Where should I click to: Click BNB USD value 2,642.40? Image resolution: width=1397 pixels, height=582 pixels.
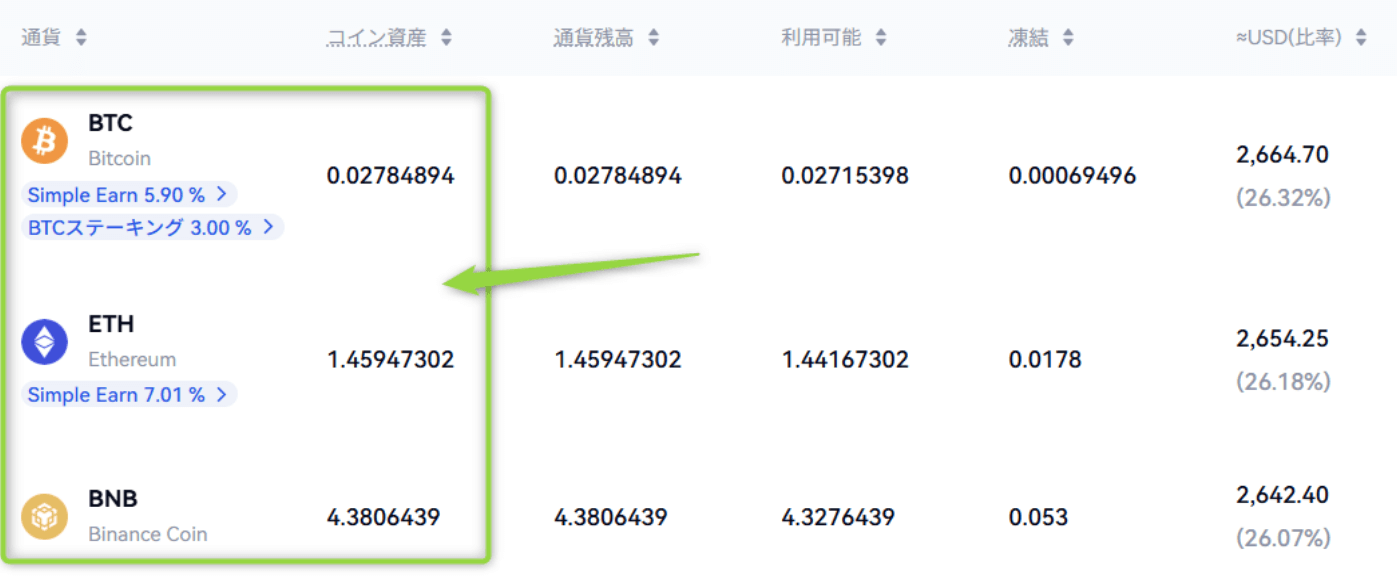[1283, 495]
